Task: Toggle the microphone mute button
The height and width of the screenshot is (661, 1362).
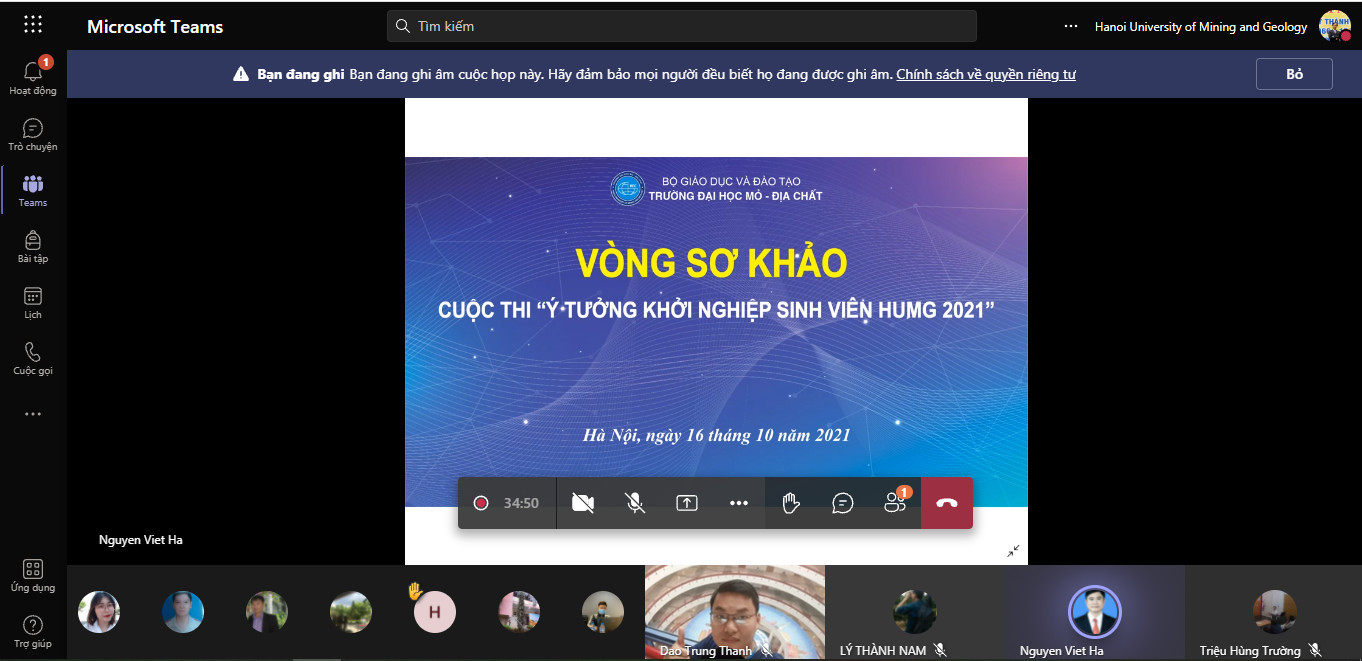Action: tap(635, 503)
